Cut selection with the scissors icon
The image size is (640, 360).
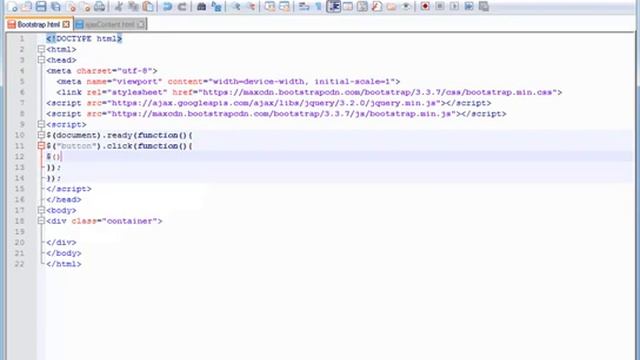tap(118, 6)
